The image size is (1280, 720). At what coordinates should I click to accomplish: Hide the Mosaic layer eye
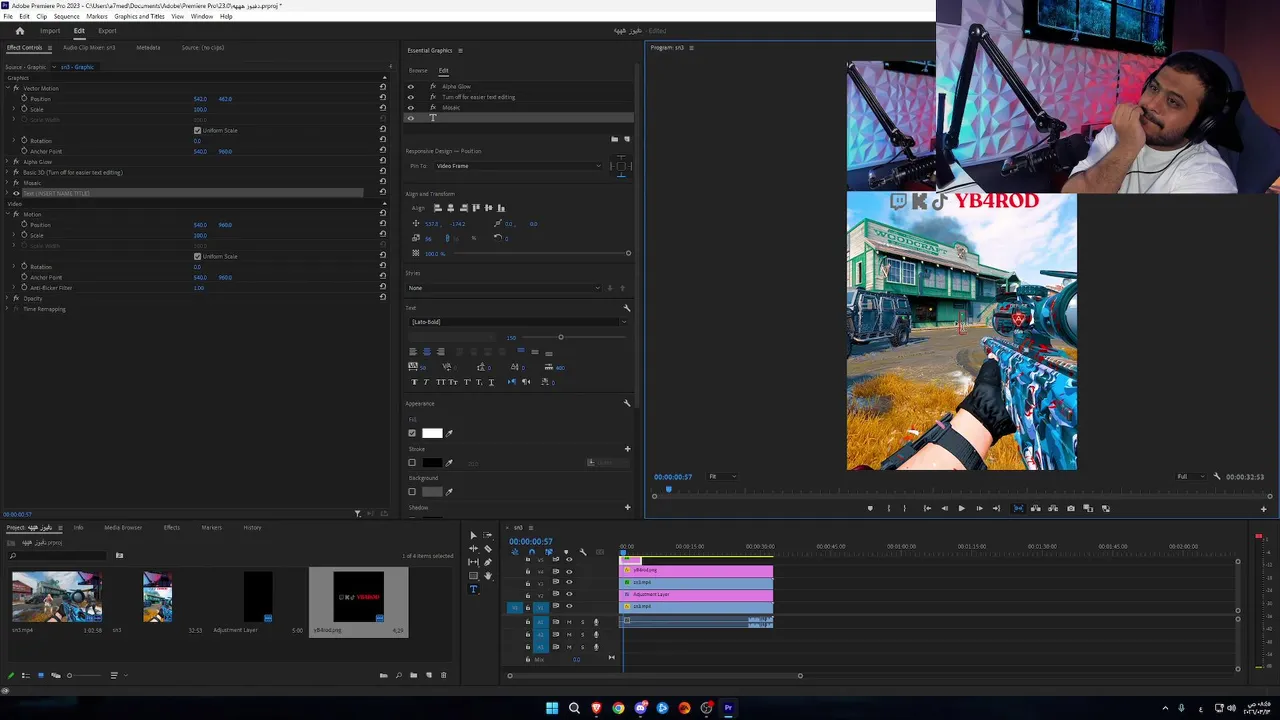[x=410, y=107]
